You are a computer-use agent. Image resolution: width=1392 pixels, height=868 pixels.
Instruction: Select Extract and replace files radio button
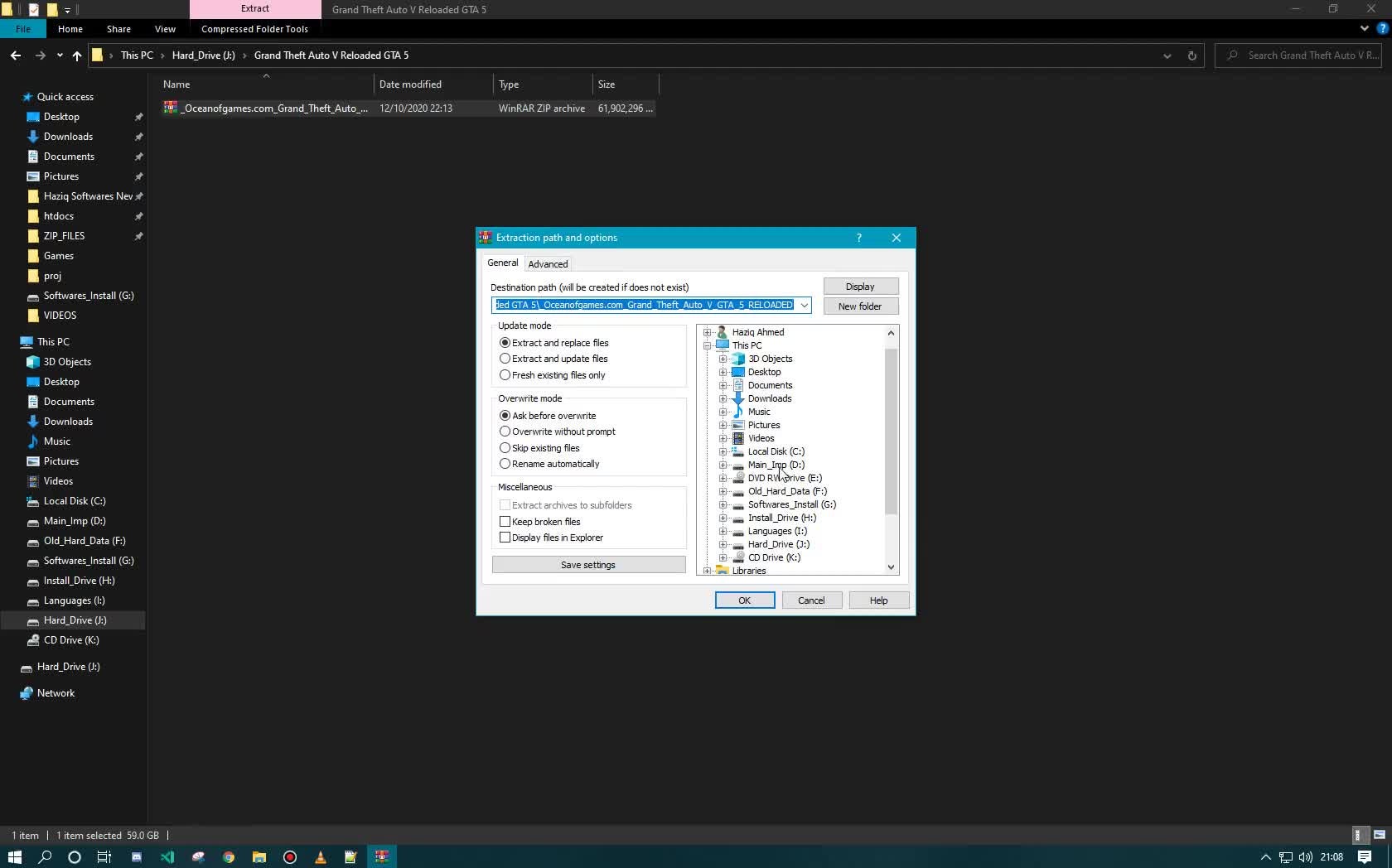(x=505, y=343)
